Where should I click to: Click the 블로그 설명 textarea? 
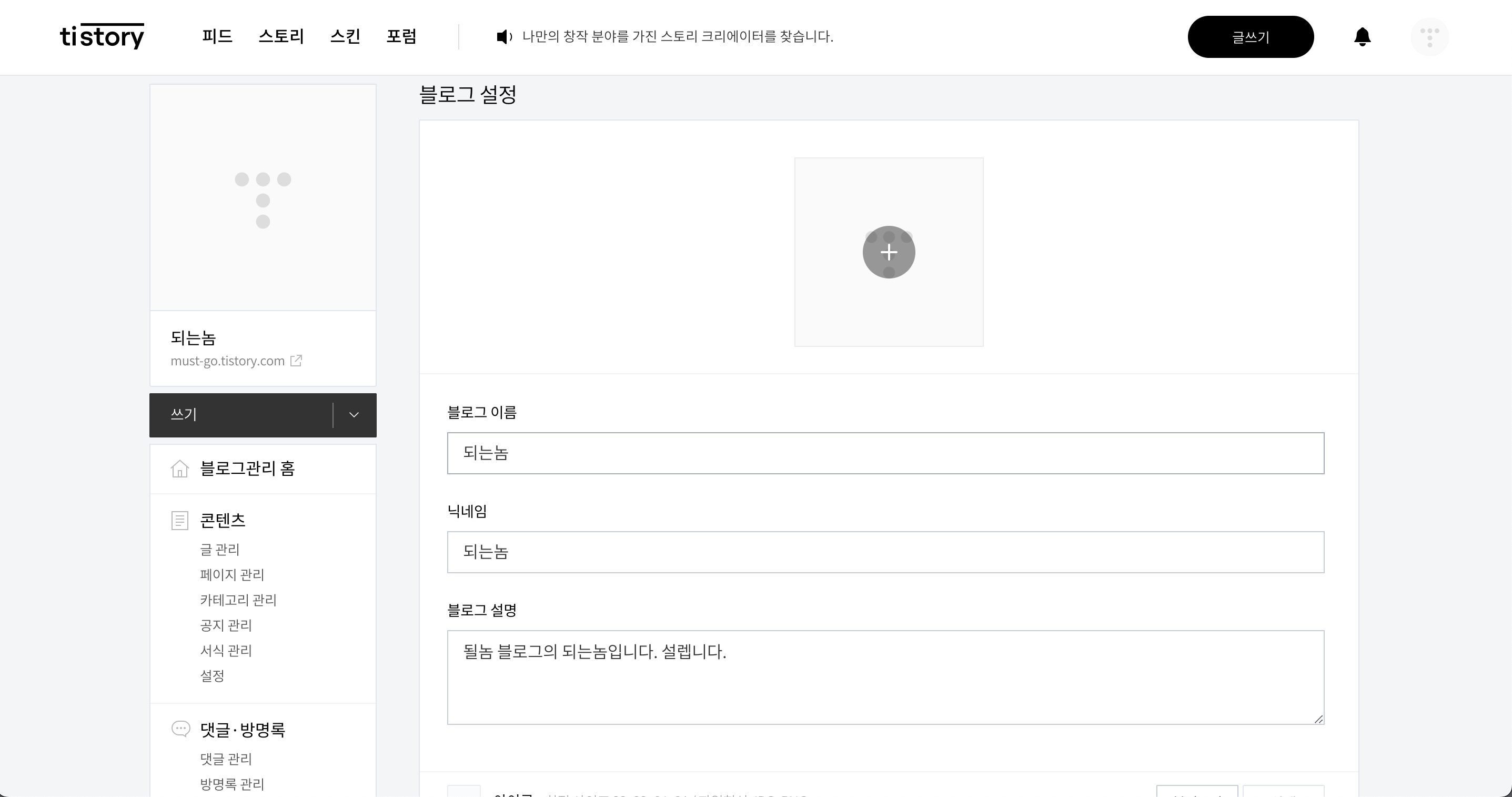(885, 677)
